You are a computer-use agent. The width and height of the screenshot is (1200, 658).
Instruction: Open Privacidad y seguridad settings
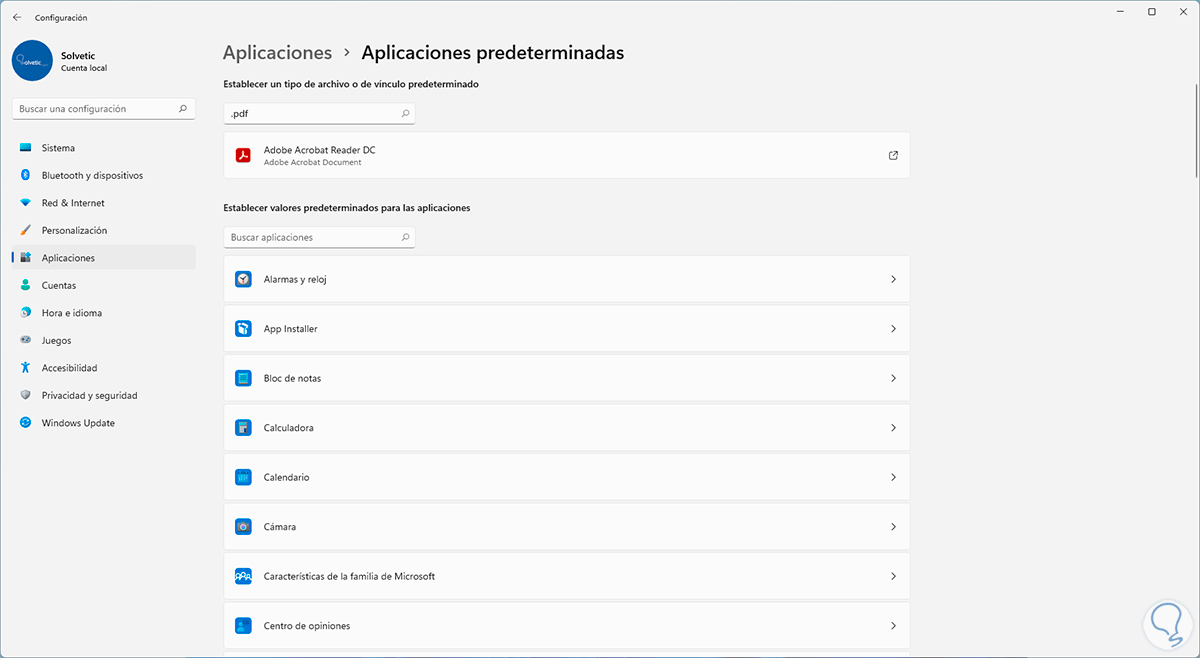click(89, 395)
